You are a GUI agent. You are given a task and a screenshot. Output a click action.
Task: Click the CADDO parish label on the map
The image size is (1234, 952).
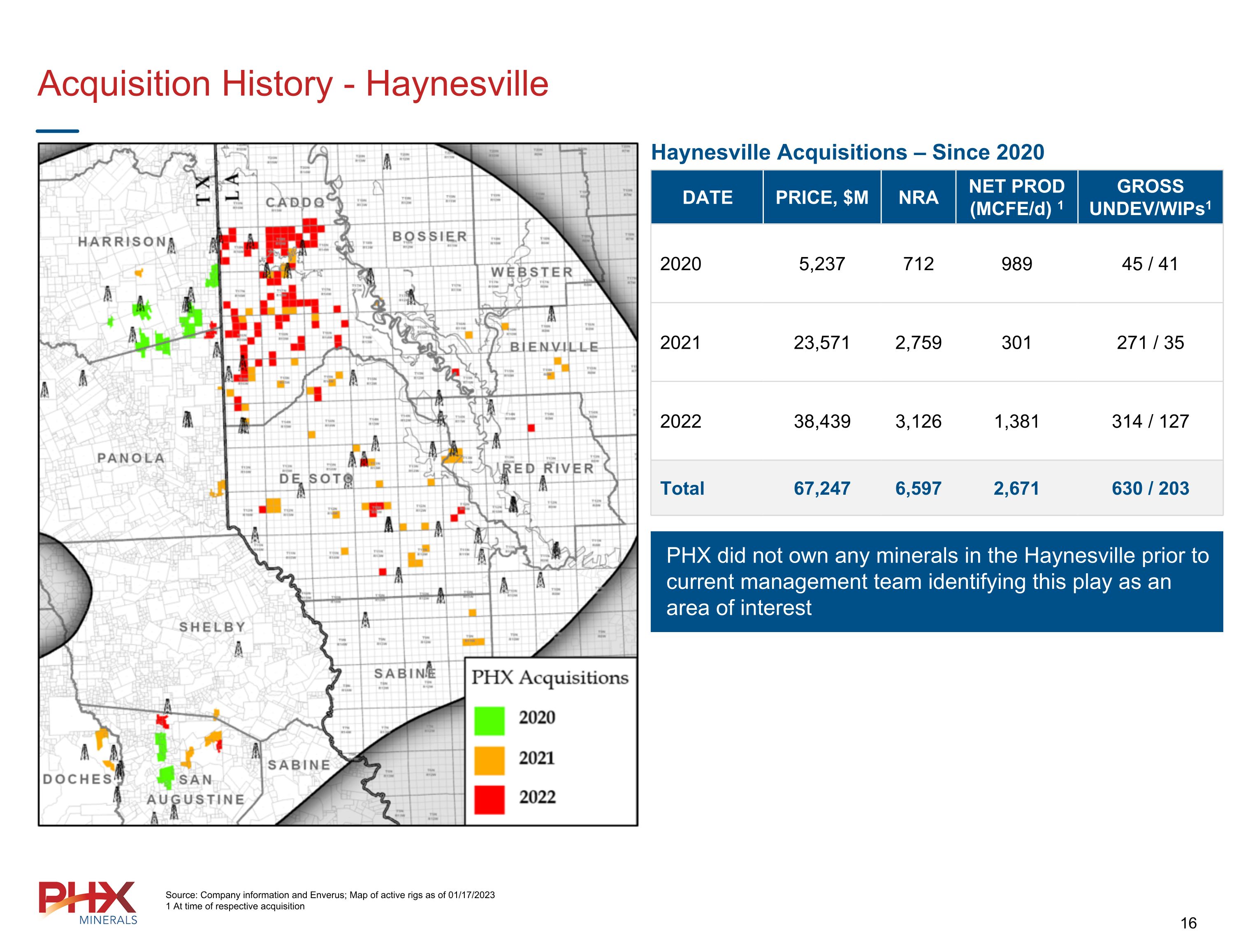point(295,202)
